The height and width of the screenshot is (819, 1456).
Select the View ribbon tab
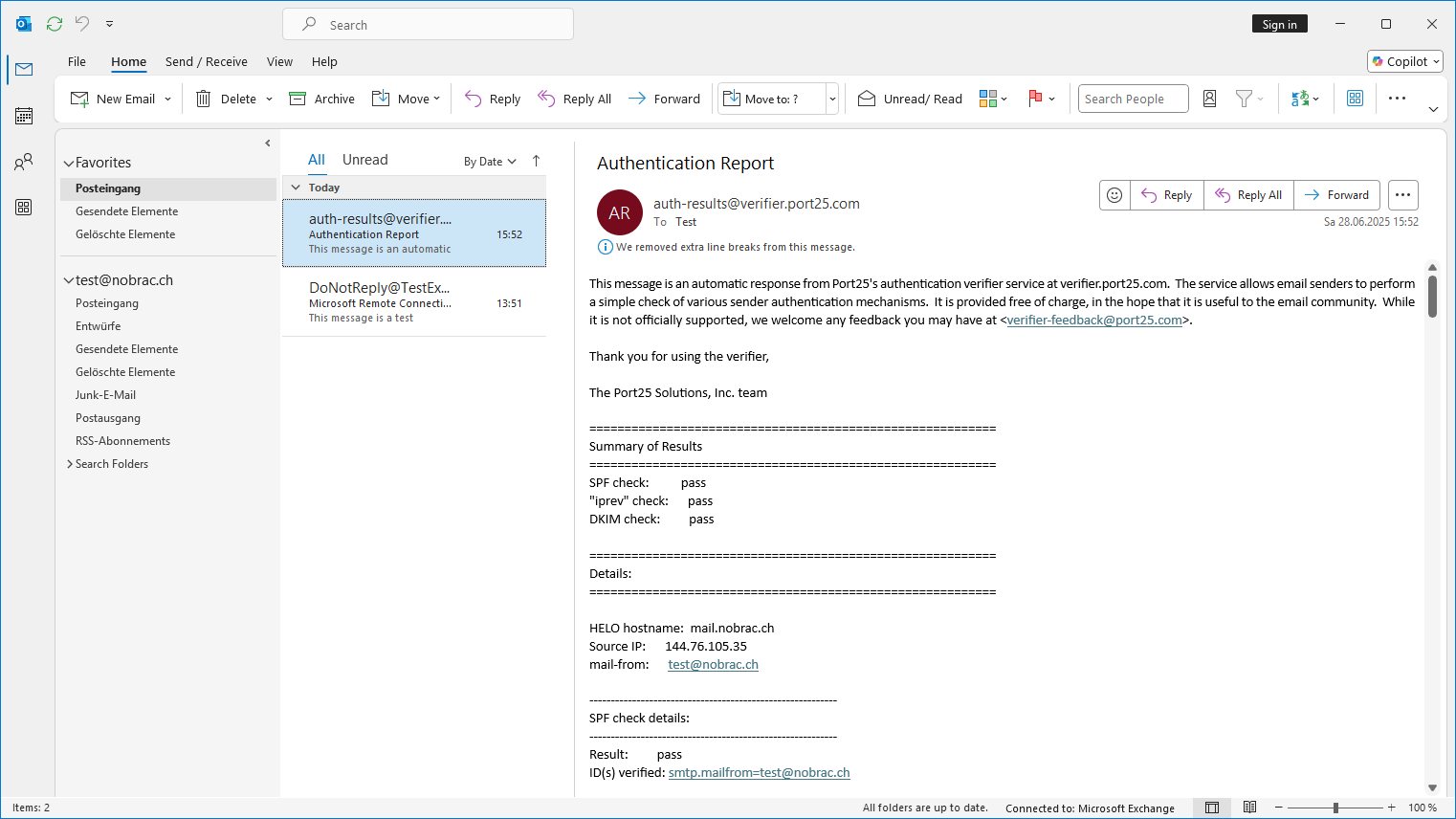coord(279,61)
